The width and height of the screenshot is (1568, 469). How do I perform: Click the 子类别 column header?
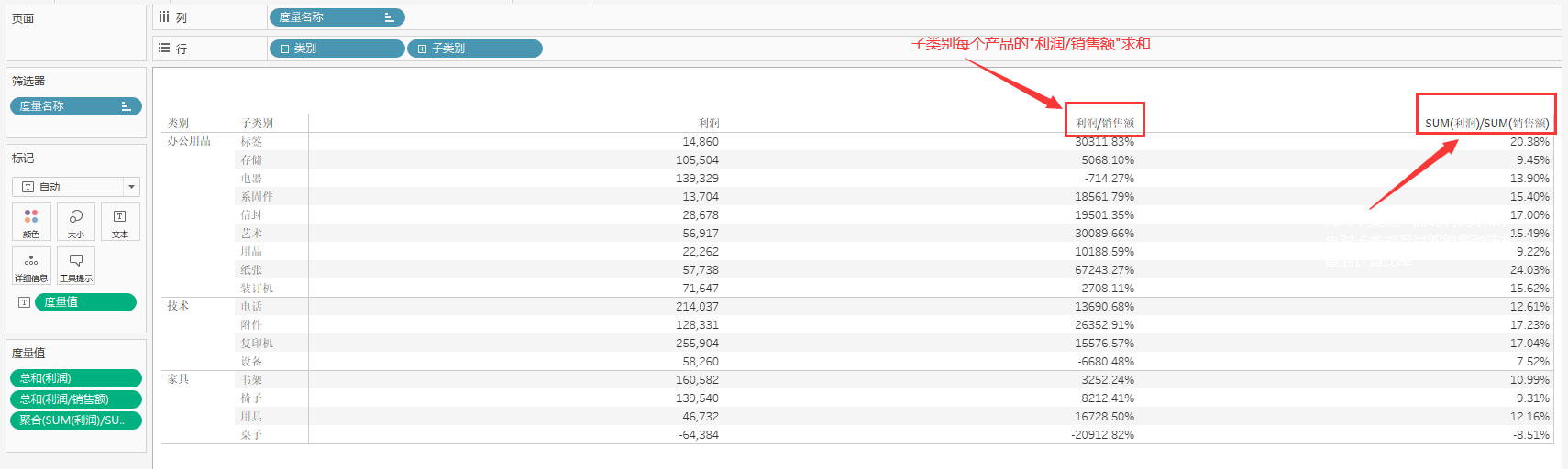[x=258, y=124]
